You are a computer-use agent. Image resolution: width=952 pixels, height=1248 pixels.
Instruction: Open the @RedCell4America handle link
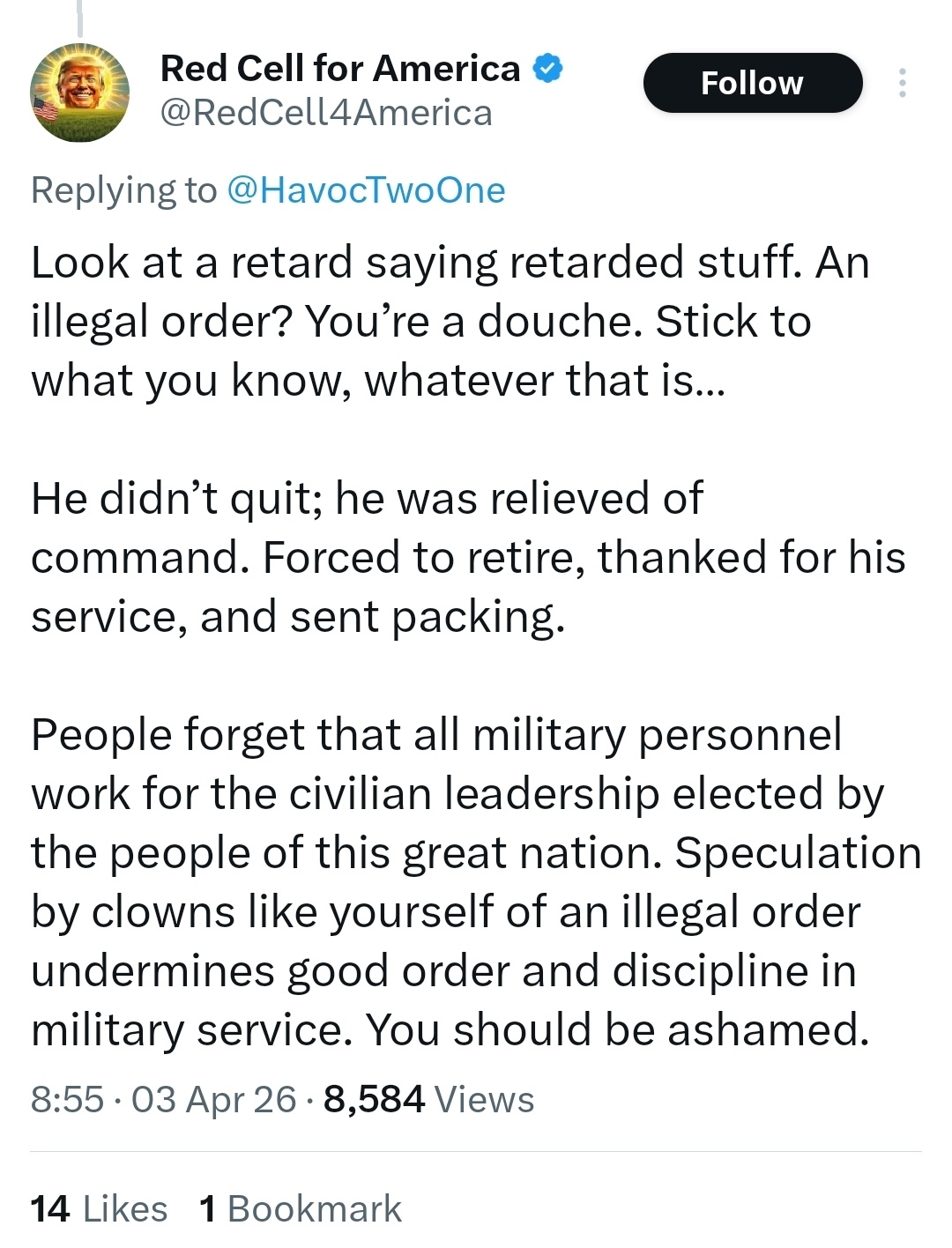pyautogui.click(x=326, y=113)
